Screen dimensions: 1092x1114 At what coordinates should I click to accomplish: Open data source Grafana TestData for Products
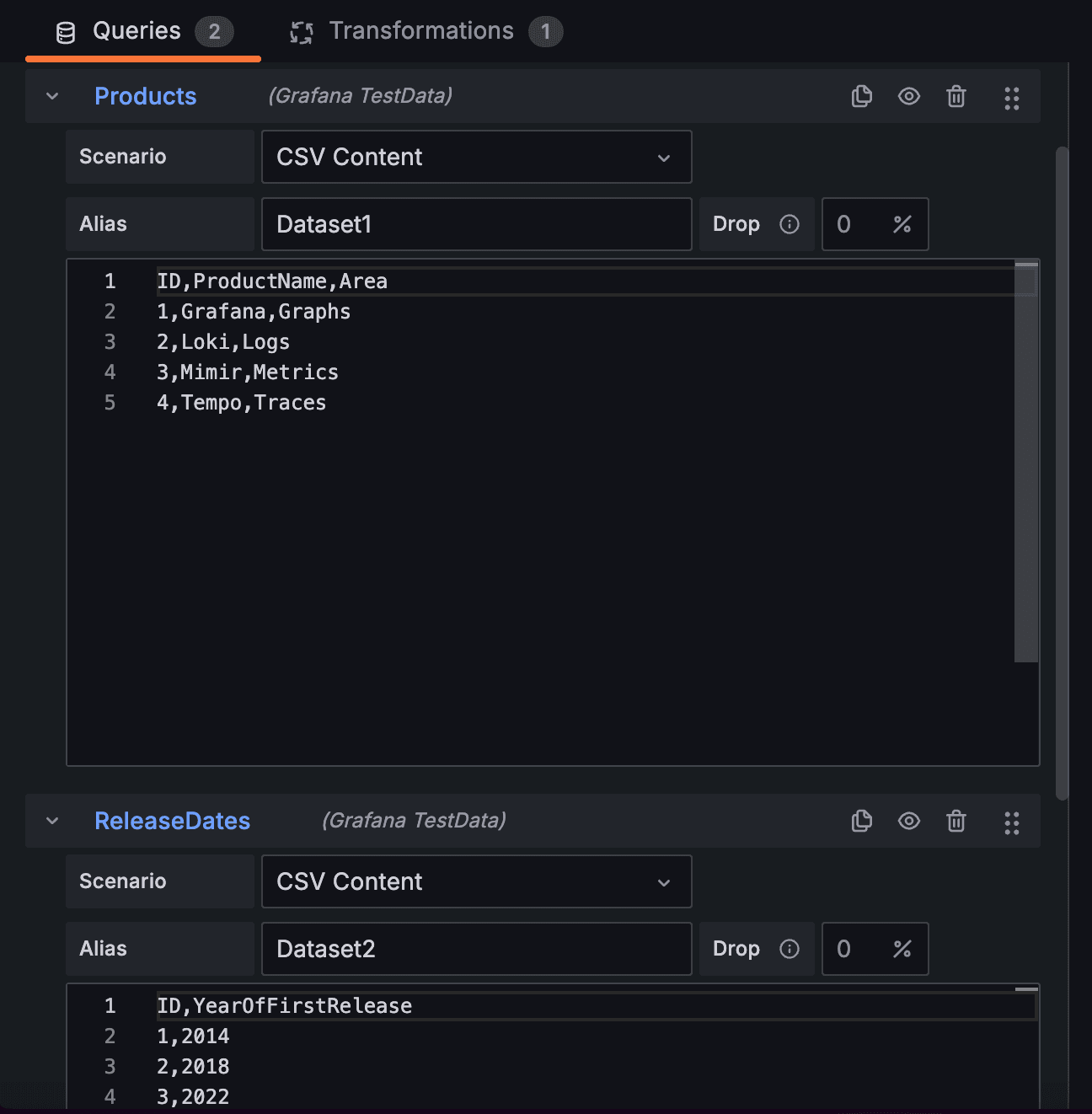(360, 96)
